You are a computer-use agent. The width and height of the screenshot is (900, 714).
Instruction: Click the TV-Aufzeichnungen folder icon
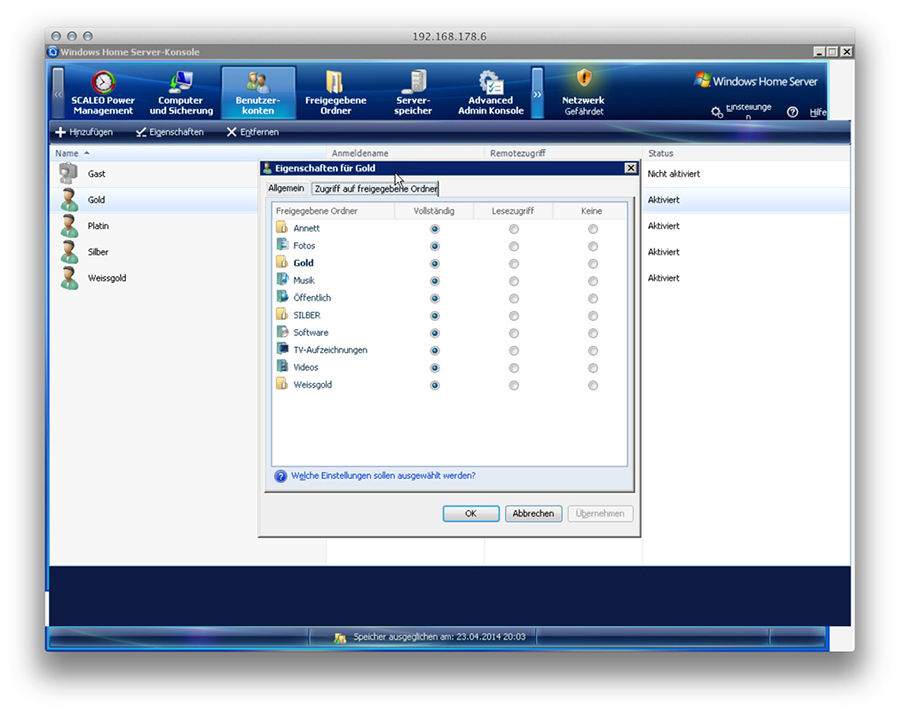point(282,349)
